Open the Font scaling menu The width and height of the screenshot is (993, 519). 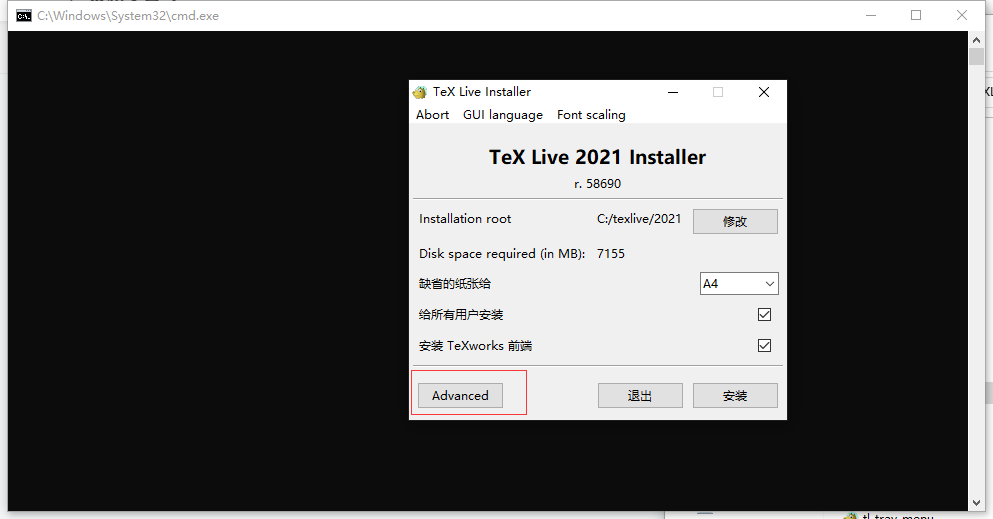click(591, 115)
